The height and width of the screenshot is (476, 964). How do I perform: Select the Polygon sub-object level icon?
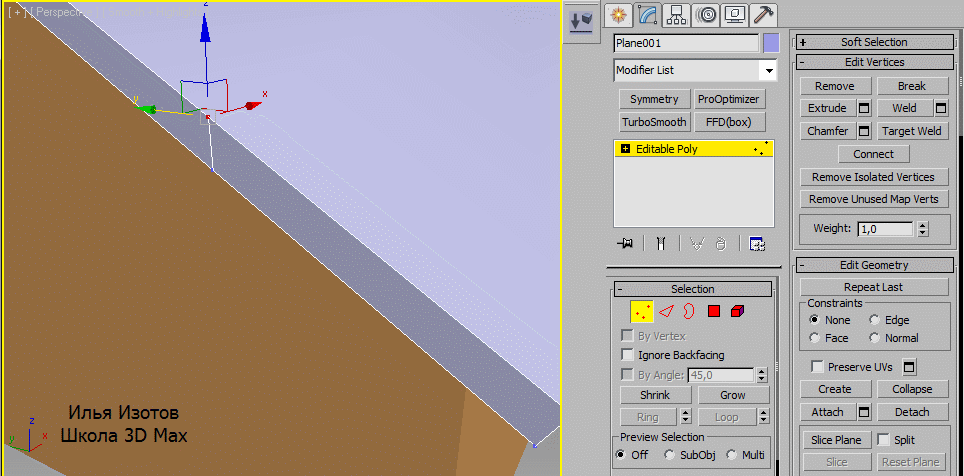click(x=714, y=311)
